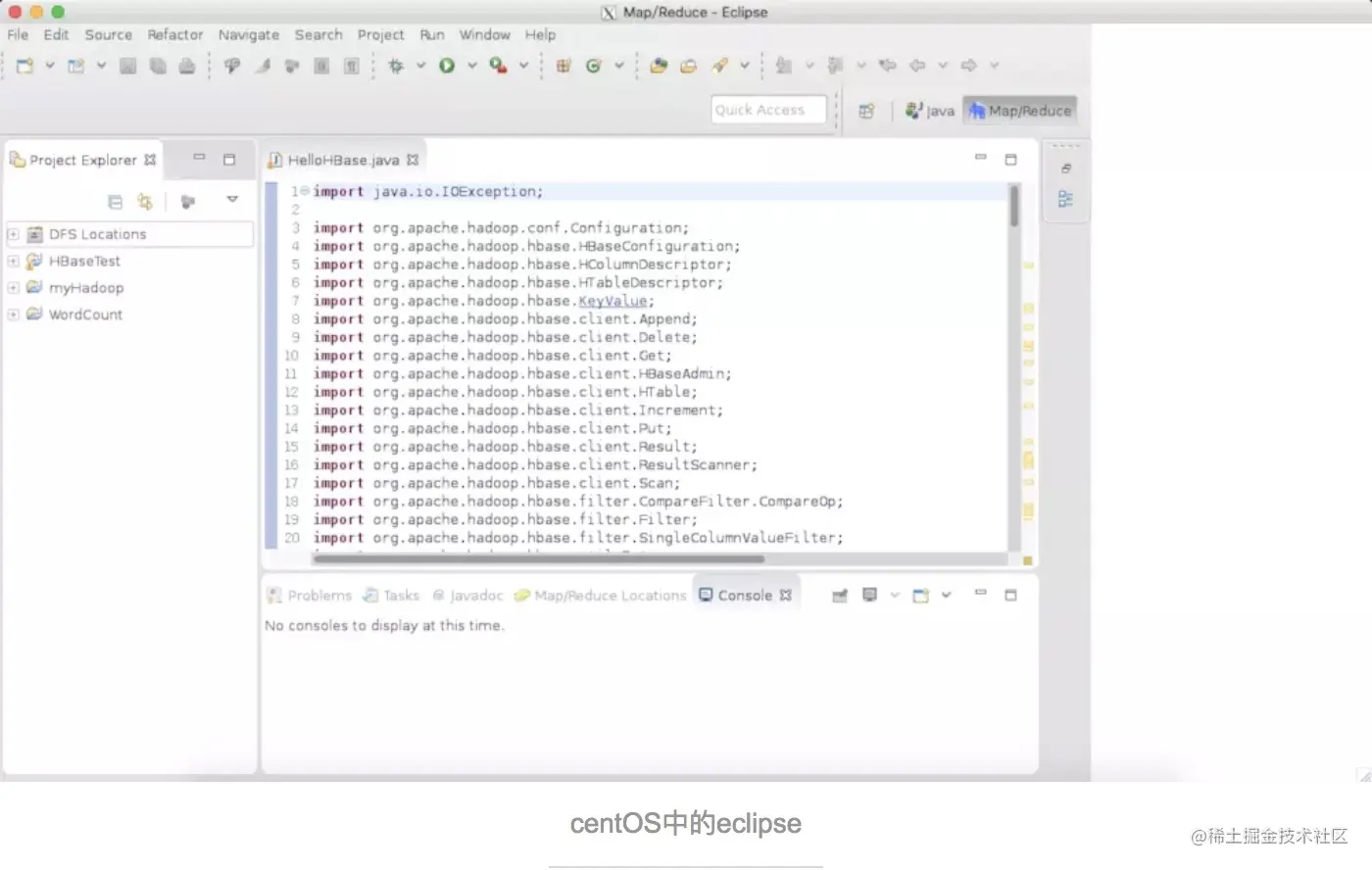This screenshot has height=870, width=1372.
Task: Open the Search dropdown arrow
Action: click(x=745, y=66)
